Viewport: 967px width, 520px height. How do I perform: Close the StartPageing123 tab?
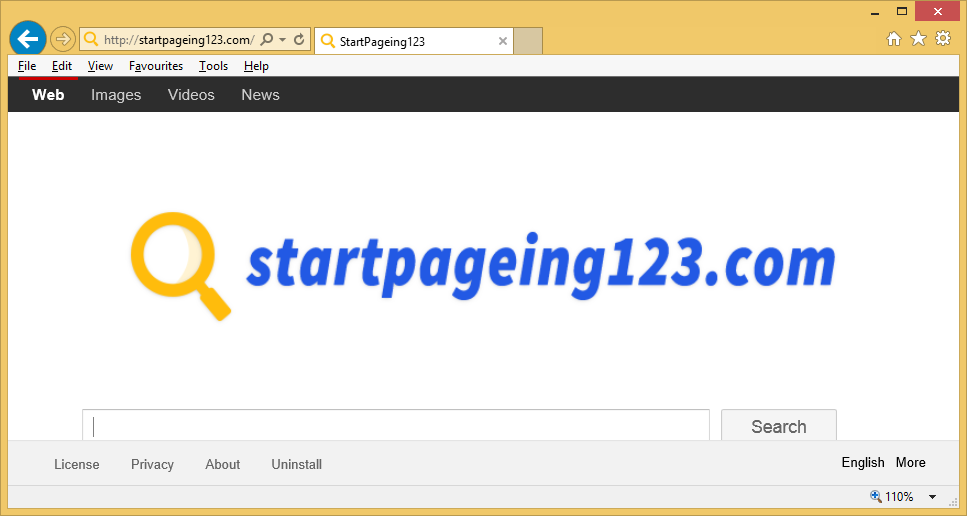502,41
